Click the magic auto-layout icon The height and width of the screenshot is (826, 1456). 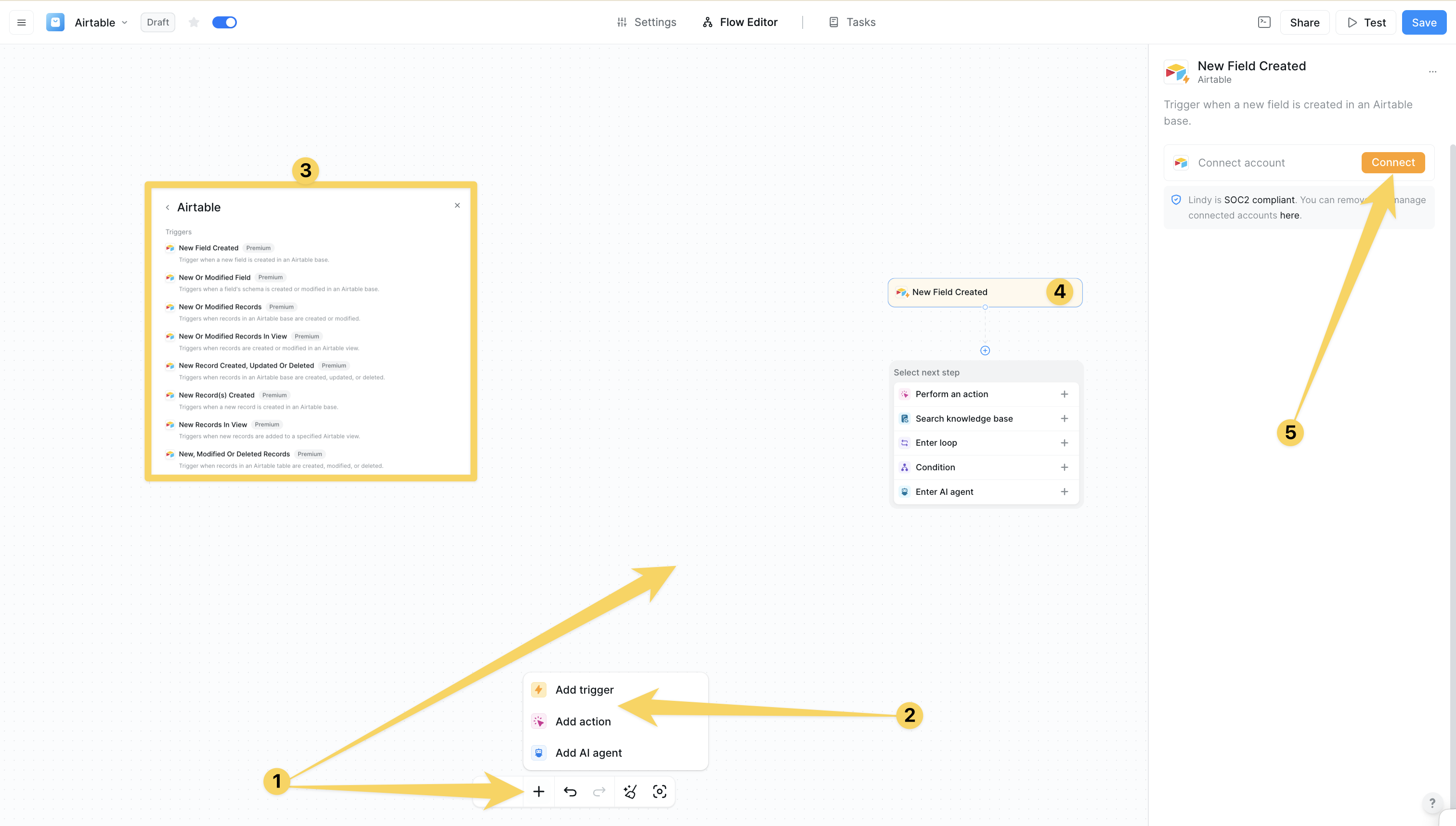[630, 791]
